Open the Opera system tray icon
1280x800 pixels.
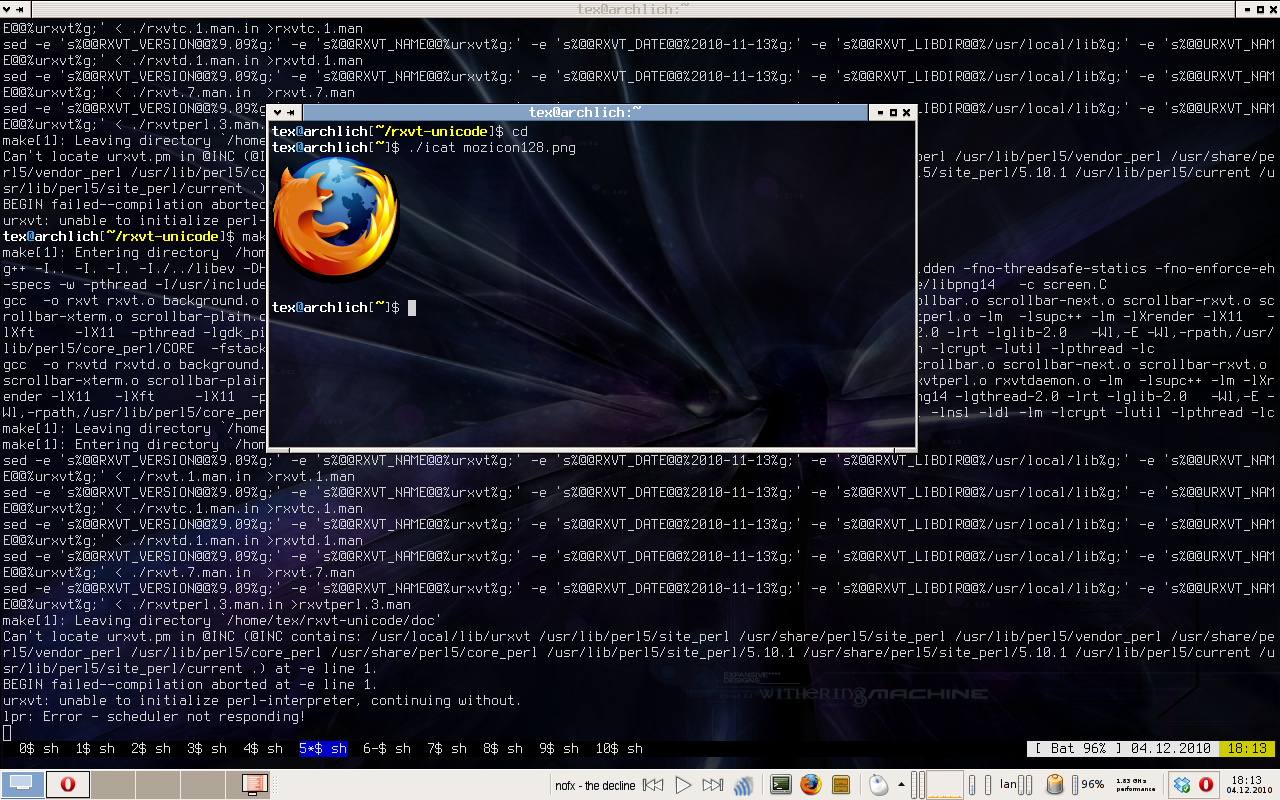coord(1206,785)
